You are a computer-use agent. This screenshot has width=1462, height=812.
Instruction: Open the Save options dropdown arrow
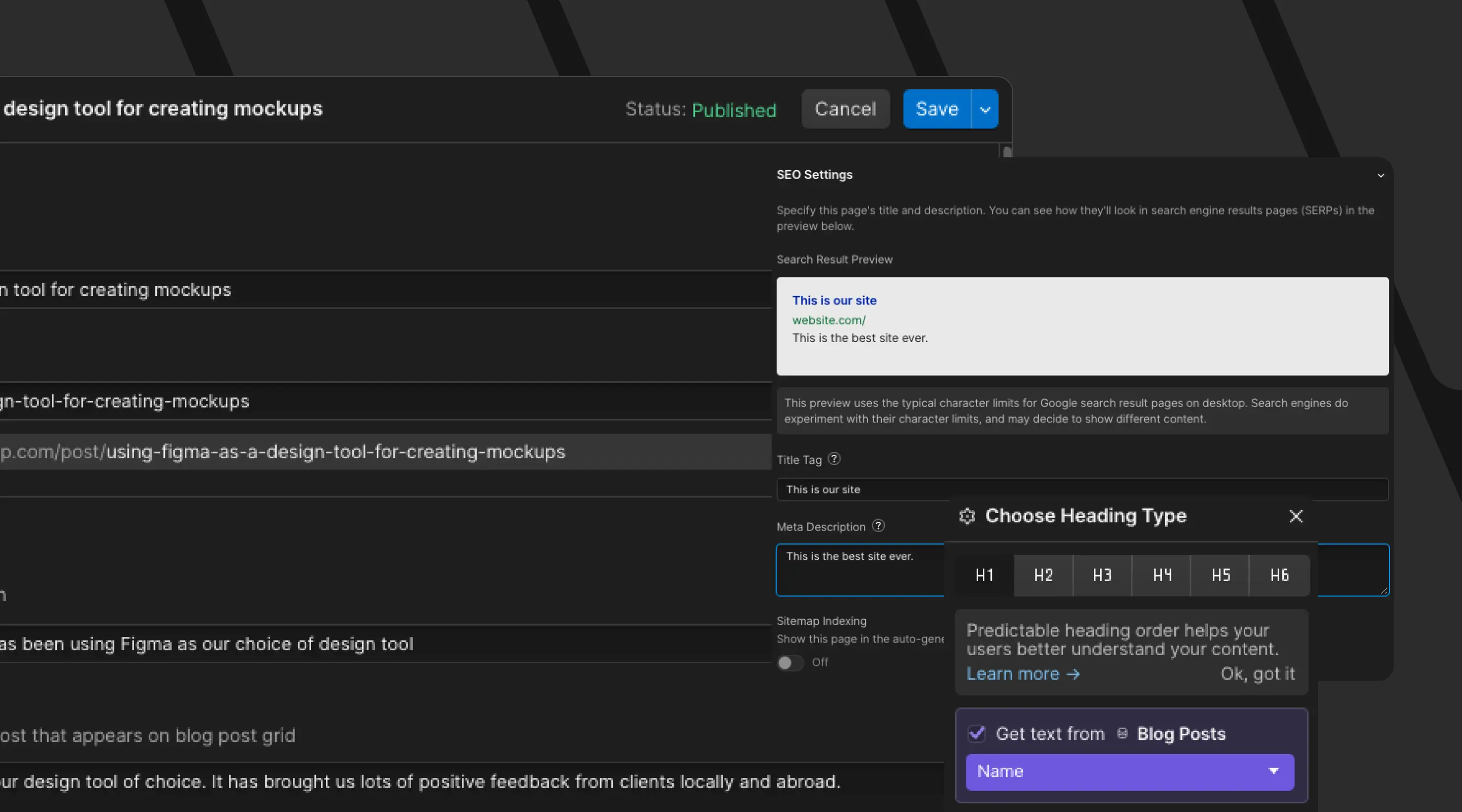coord(985,109)
